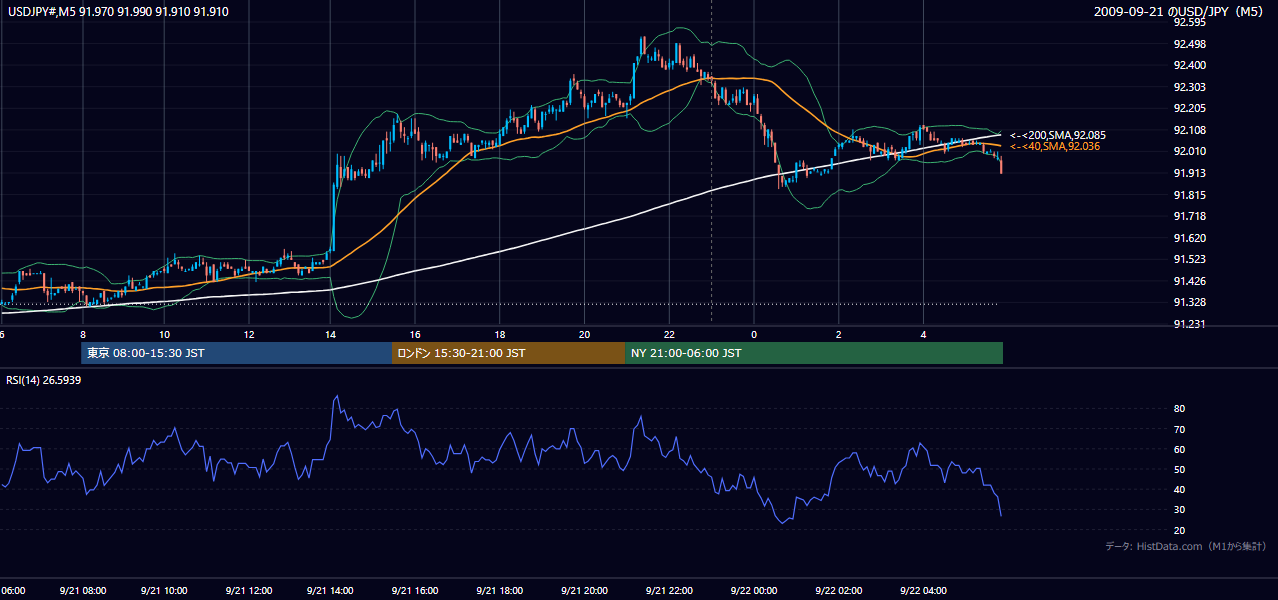Click the 9/21 18:00 time axis label
This screenshot has width=1278, height=600.
coord(500,591)
